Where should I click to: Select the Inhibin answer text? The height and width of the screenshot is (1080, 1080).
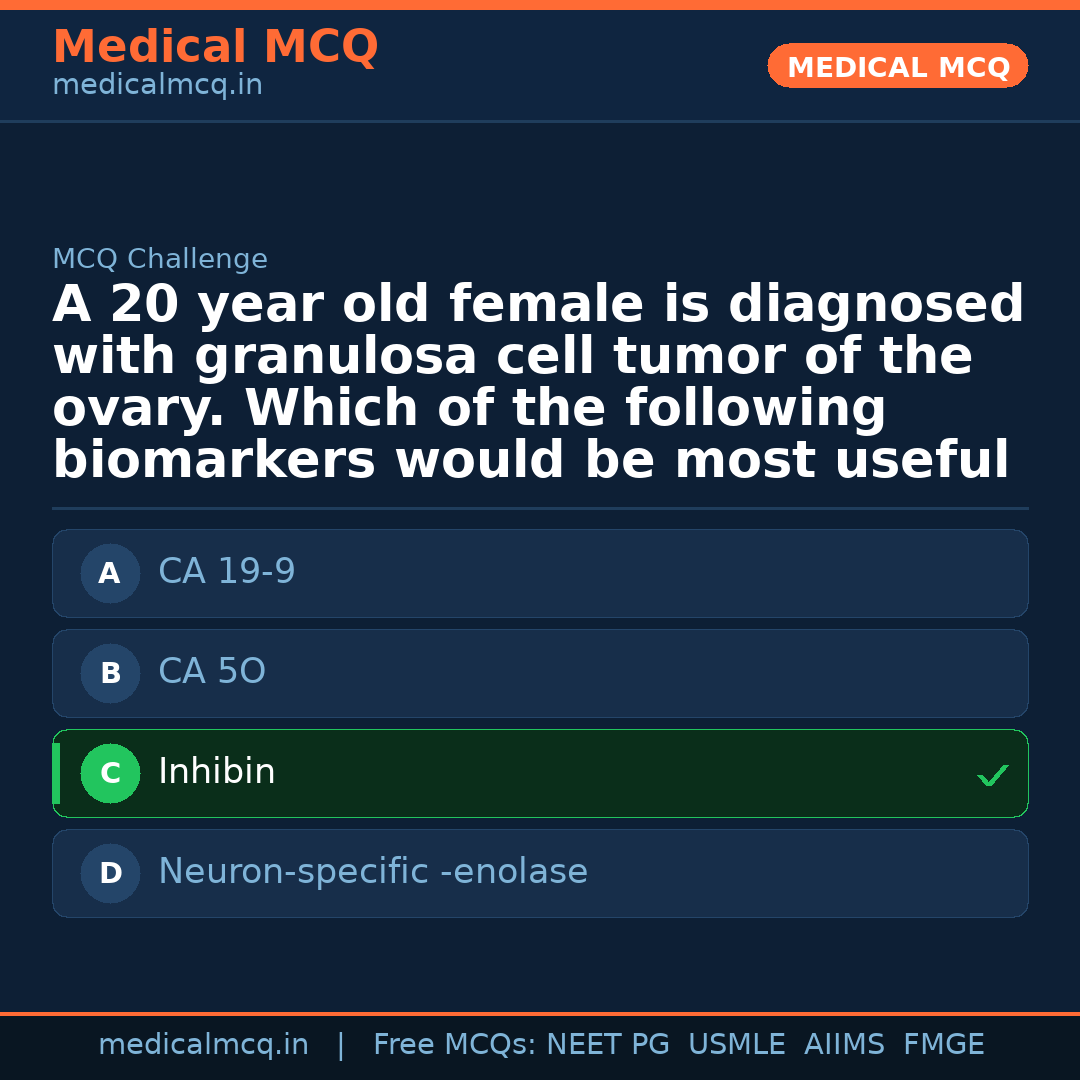tap(217, 772)
